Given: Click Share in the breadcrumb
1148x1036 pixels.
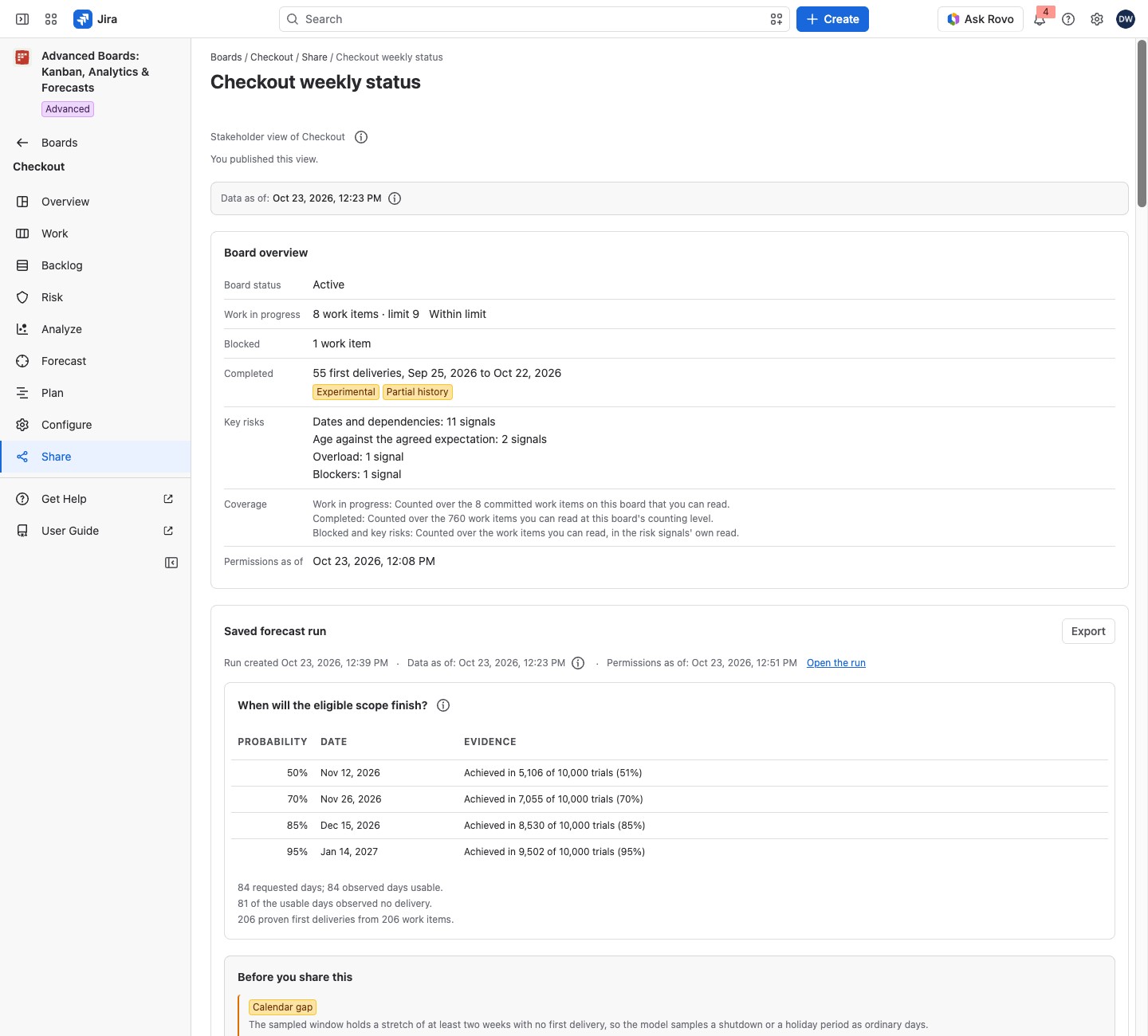Looking at the screenshot, I should (x=315, y=57).
